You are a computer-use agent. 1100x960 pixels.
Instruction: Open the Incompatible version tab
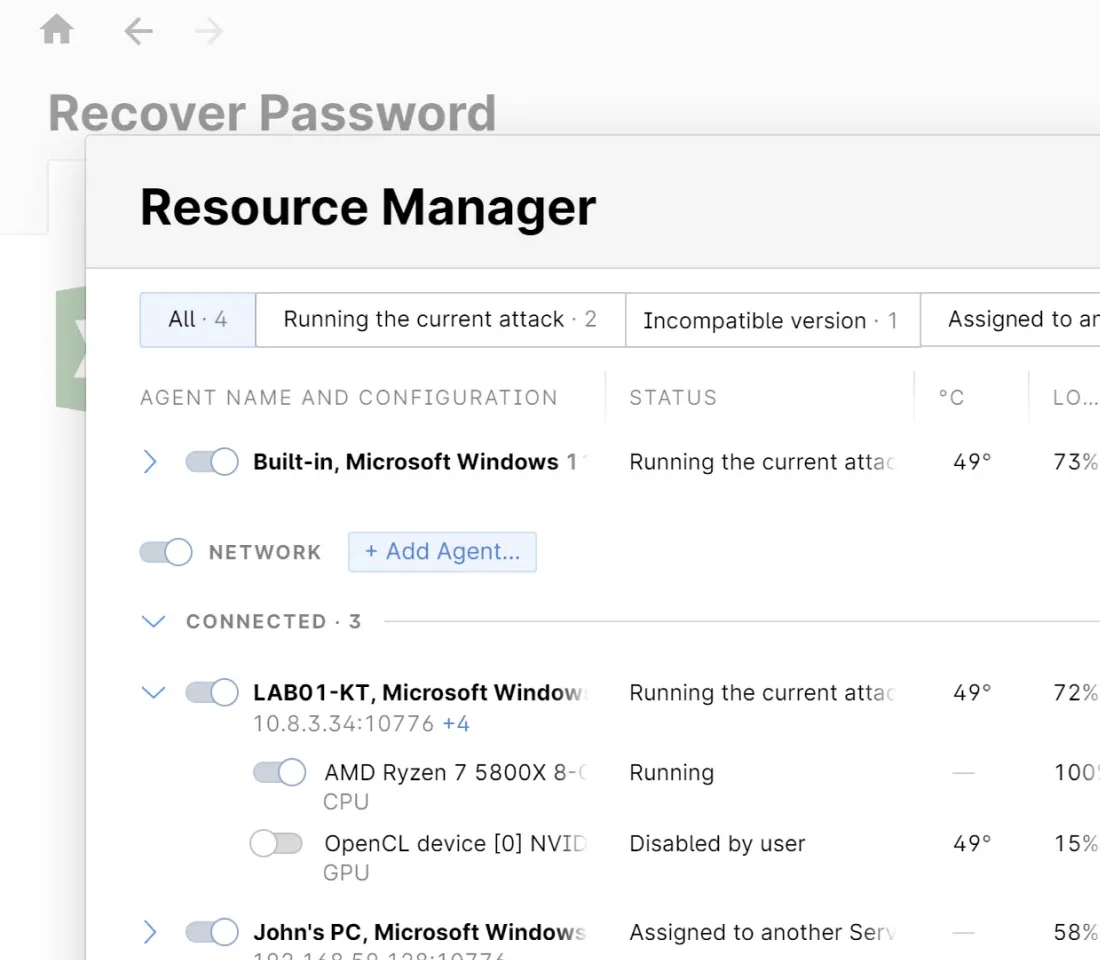click(771, 321)
